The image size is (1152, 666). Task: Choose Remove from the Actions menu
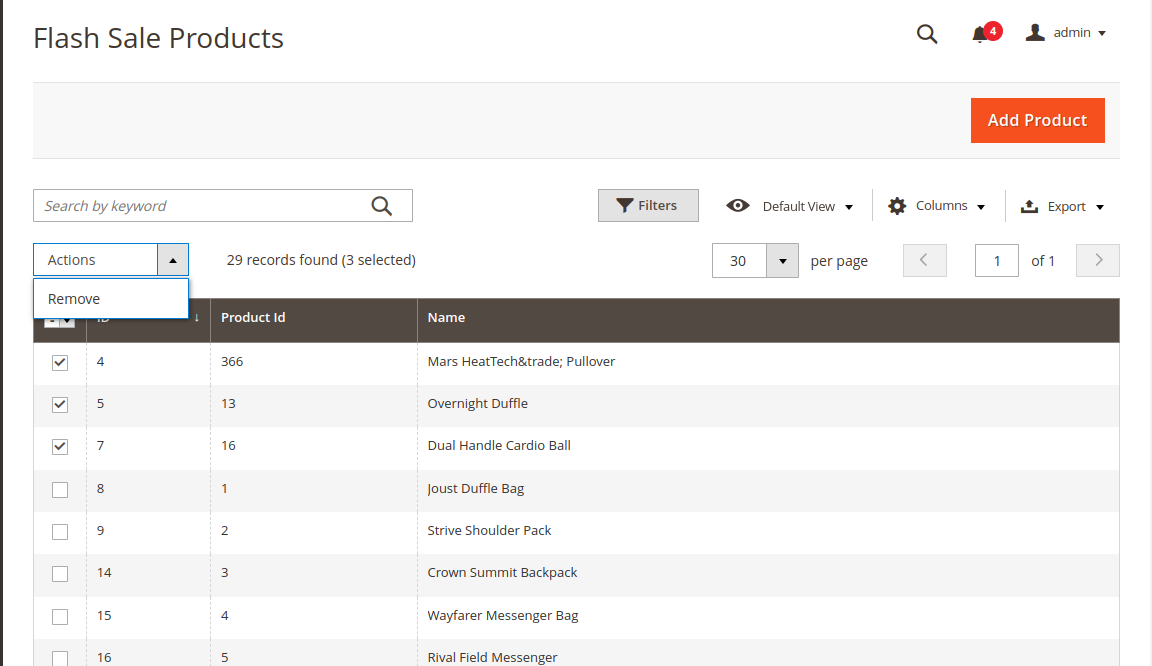[74, 299]
